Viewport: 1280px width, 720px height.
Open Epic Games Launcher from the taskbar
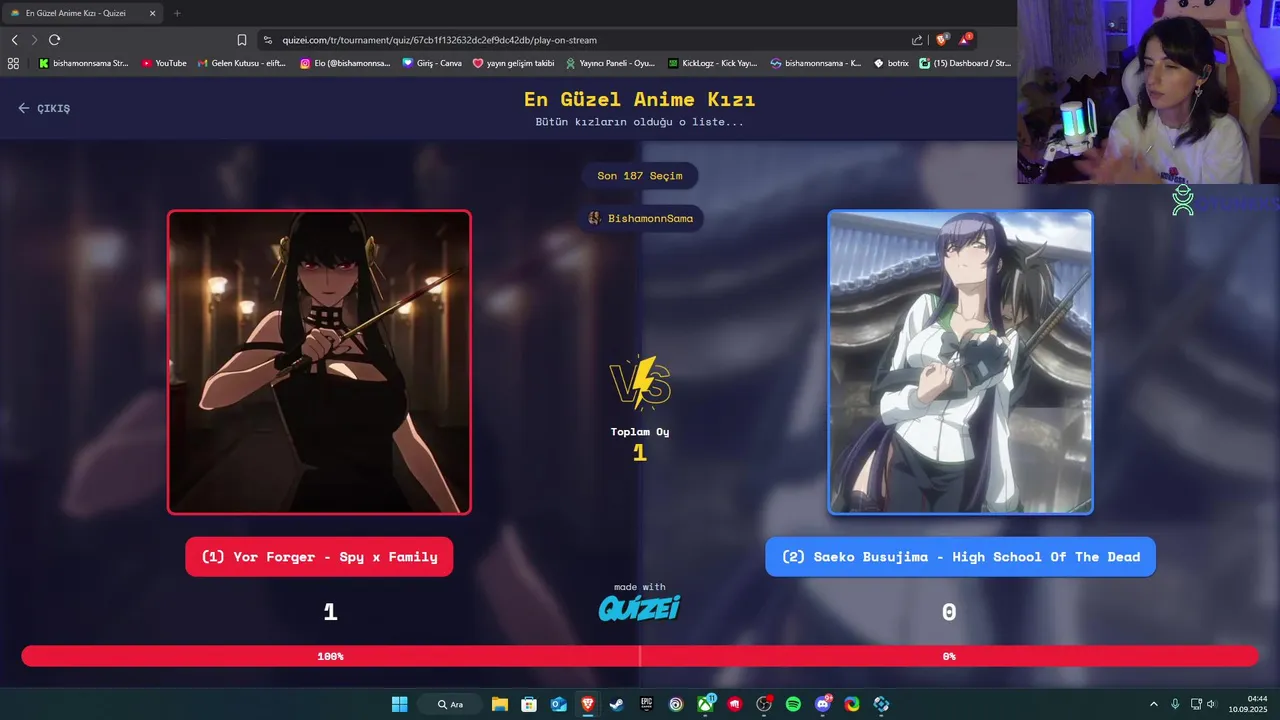tap(646, 704)
